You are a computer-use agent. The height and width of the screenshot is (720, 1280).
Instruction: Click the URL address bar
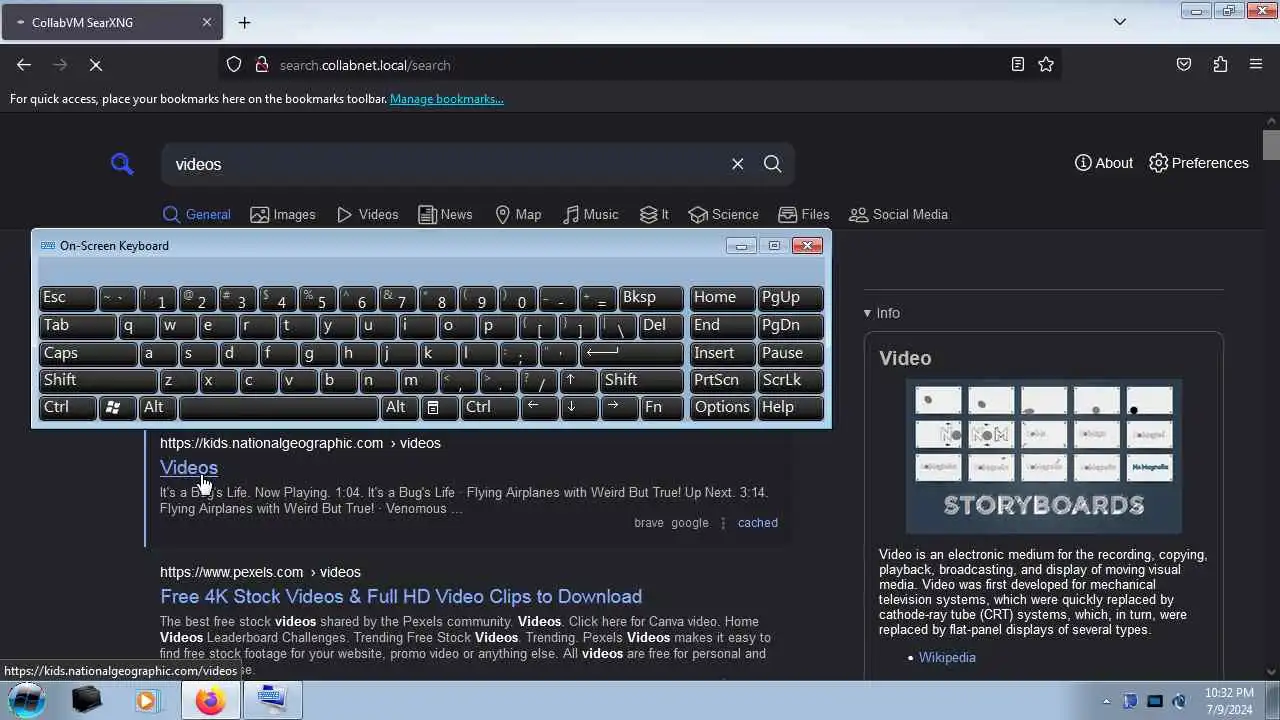(x=640, y=65)
